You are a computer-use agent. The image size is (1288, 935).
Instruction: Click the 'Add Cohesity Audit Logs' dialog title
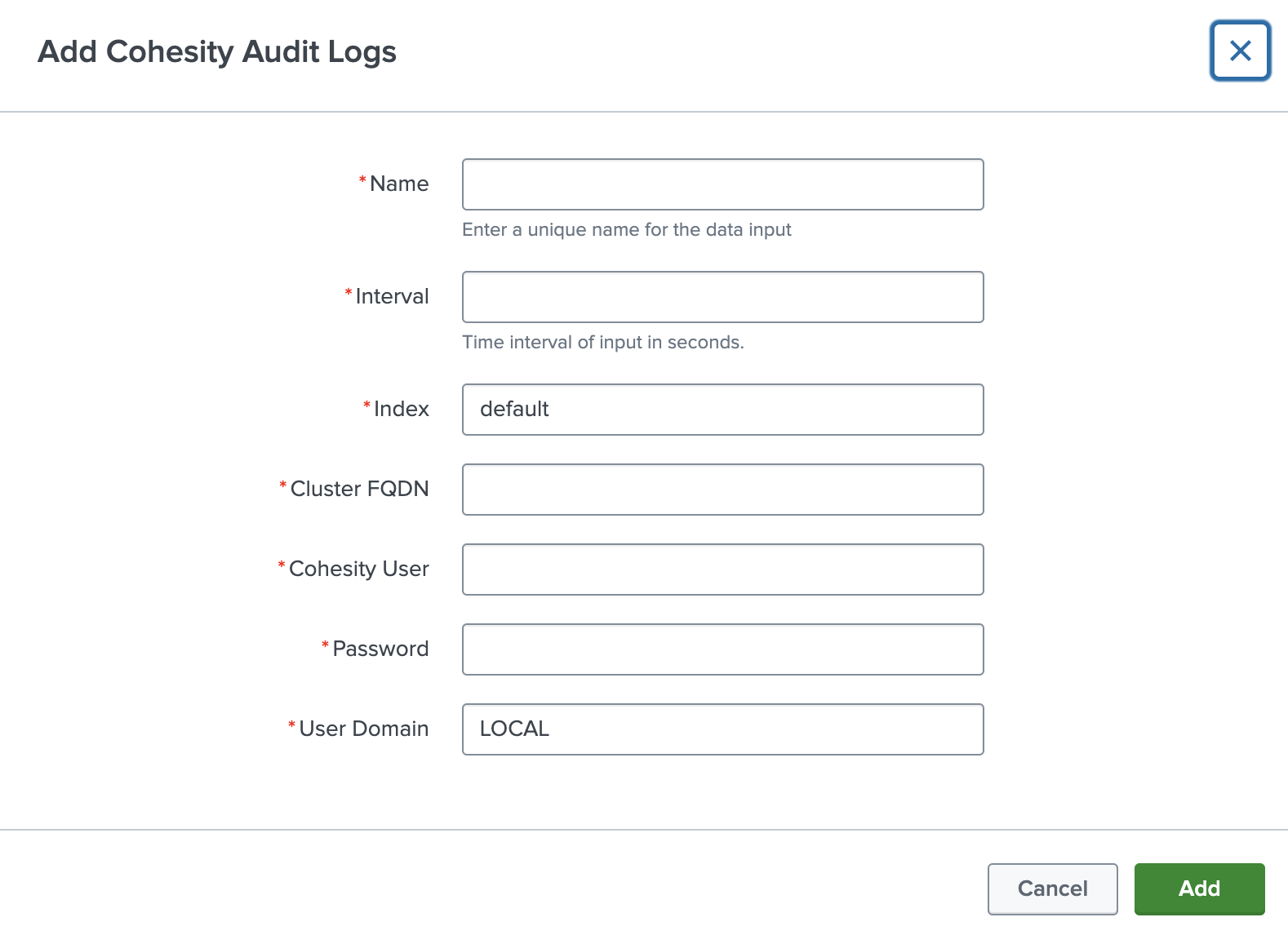click(x=217, y=52)
